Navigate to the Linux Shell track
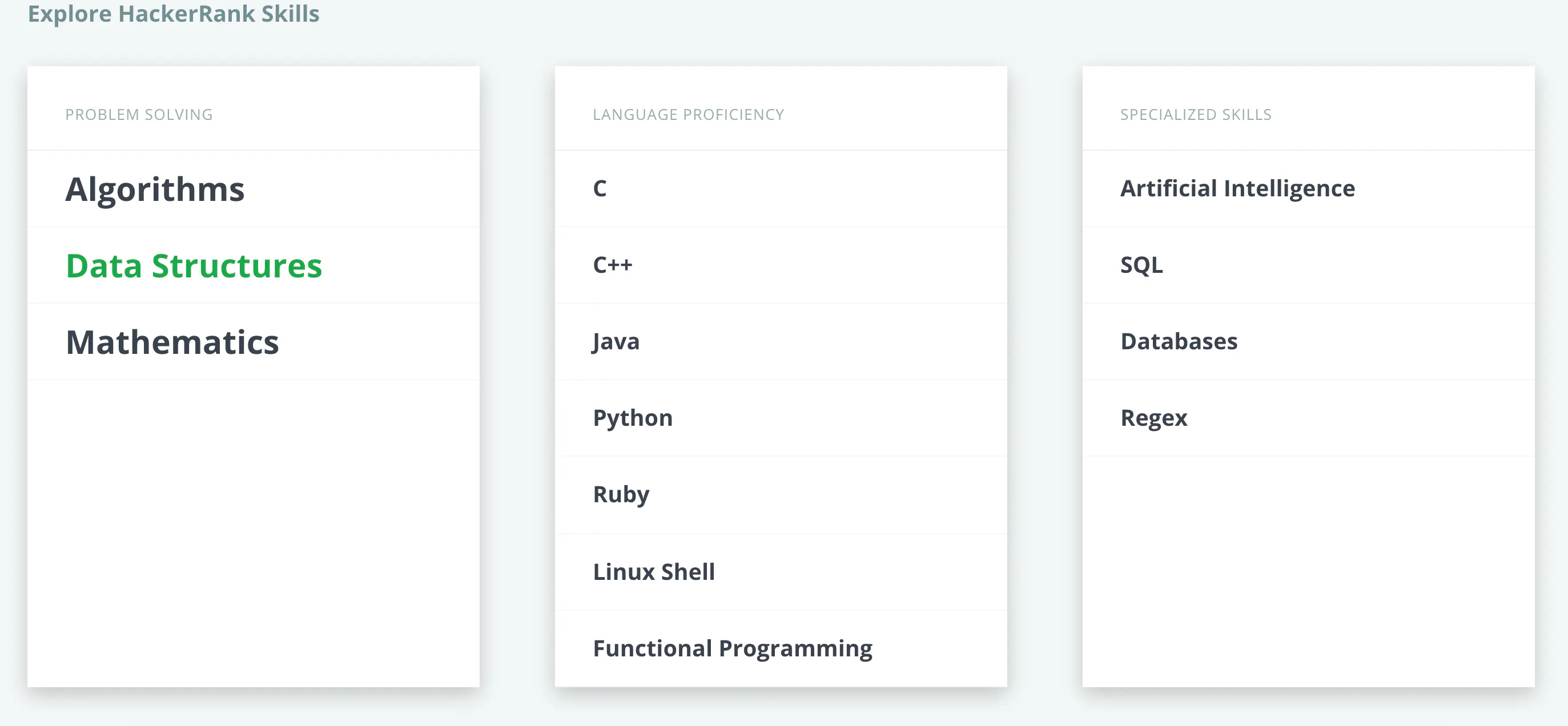This screenshot has width=1568, height=726. click(654, 572)
